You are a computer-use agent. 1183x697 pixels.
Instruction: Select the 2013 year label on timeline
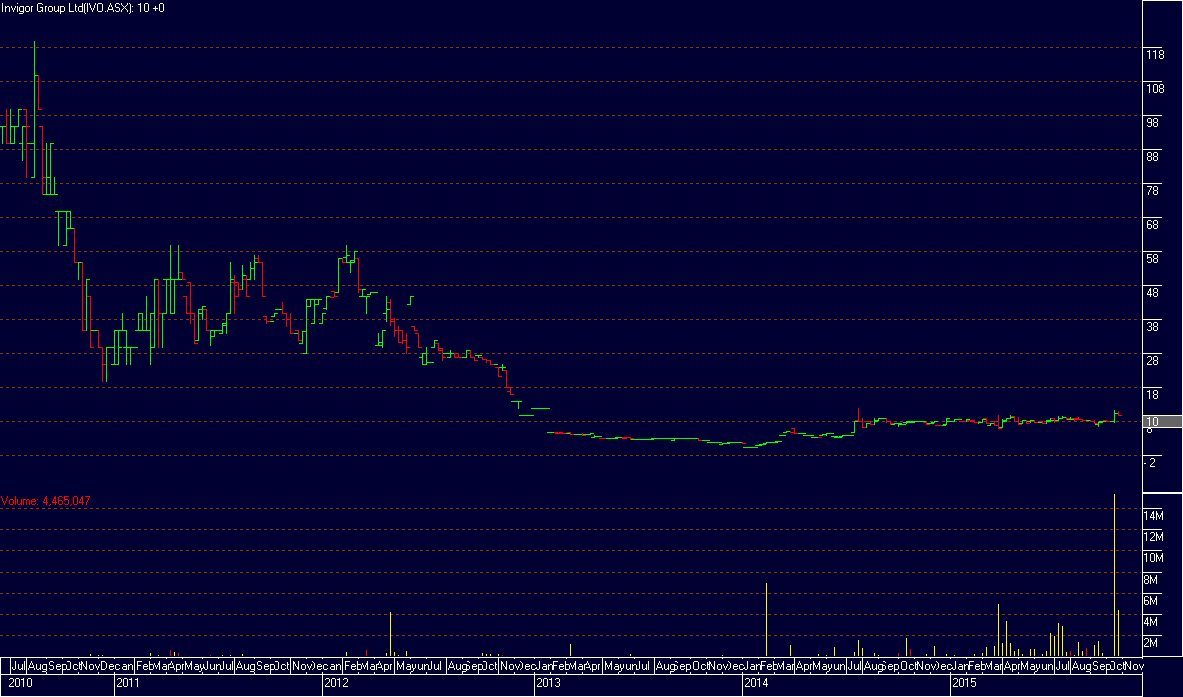[548, 683]
